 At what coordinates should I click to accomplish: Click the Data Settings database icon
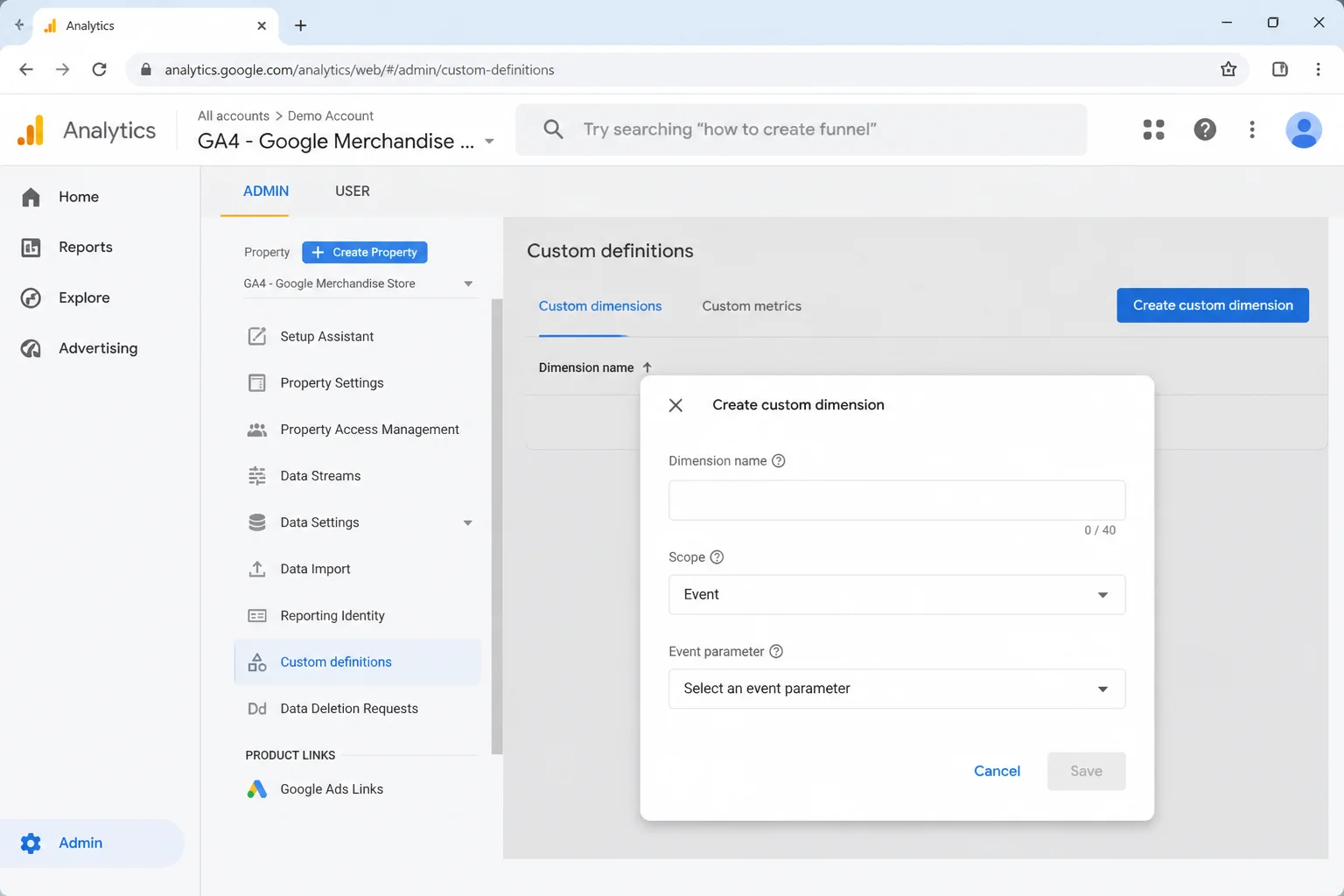[256, 522]
